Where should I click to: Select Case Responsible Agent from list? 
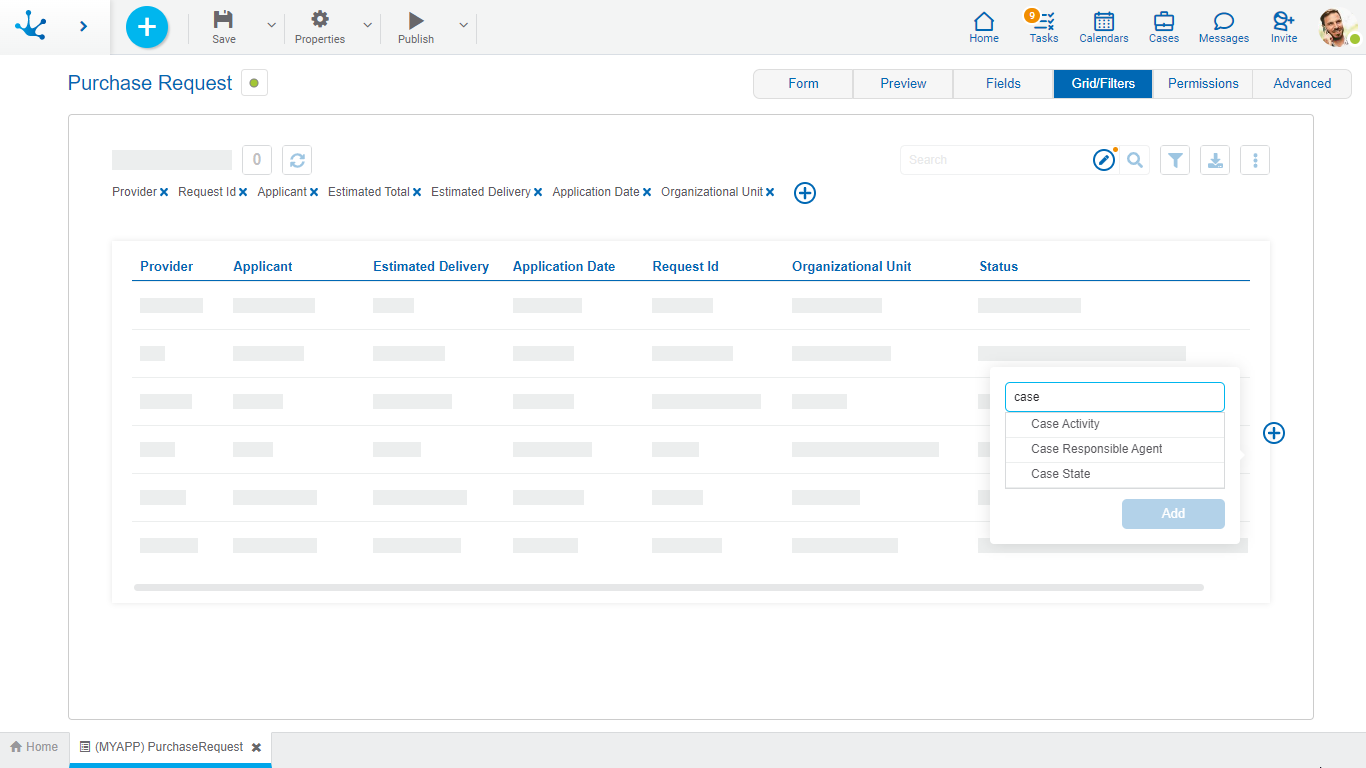click(x=1096, y=449)
